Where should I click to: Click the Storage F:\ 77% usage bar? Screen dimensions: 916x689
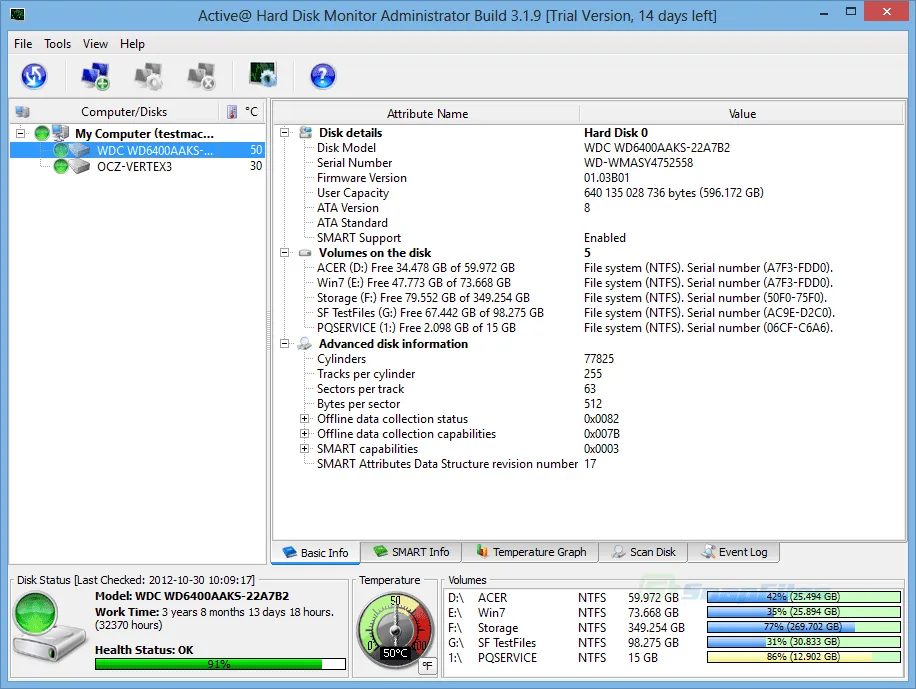(x=803, y=626)
